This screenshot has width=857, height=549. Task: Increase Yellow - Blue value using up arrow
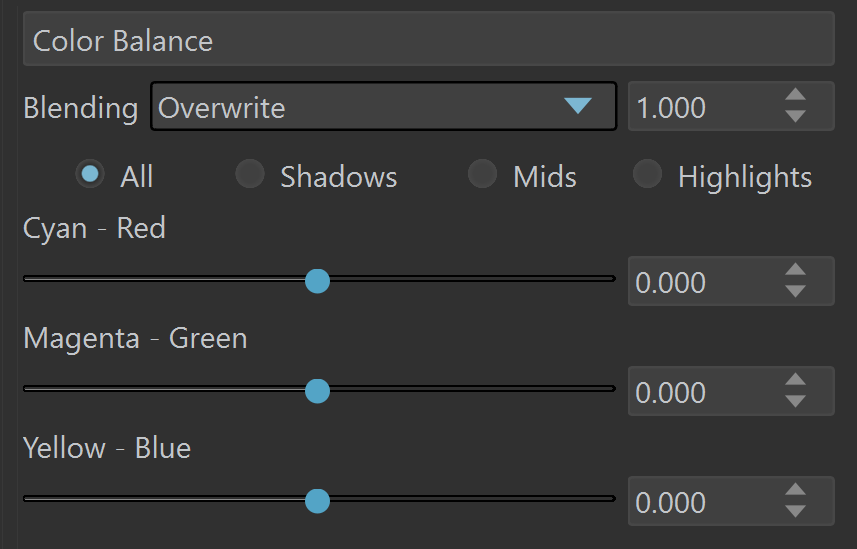(795, 491)
